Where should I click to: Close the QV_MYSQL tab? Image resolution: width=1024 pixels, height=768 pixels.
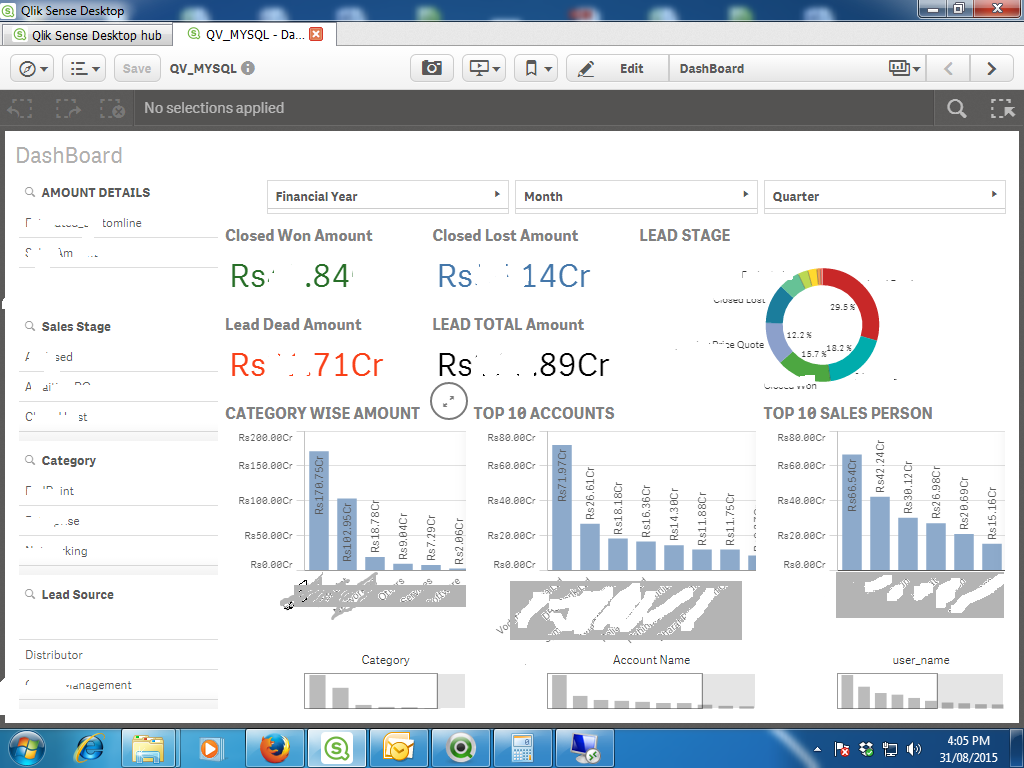[x=316, y=34]
